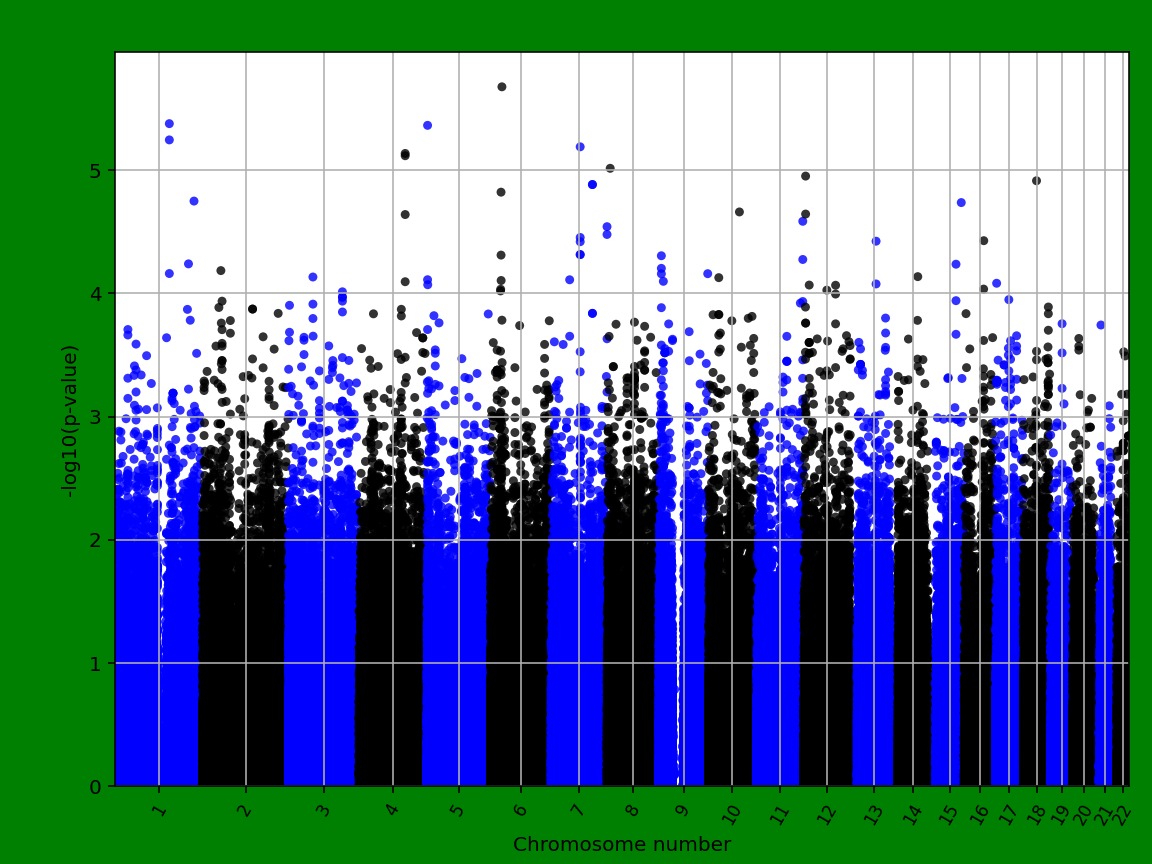Select the topmost blue point over chromosome 1
The image size is (1152, 864).
(x=170, y=121)
